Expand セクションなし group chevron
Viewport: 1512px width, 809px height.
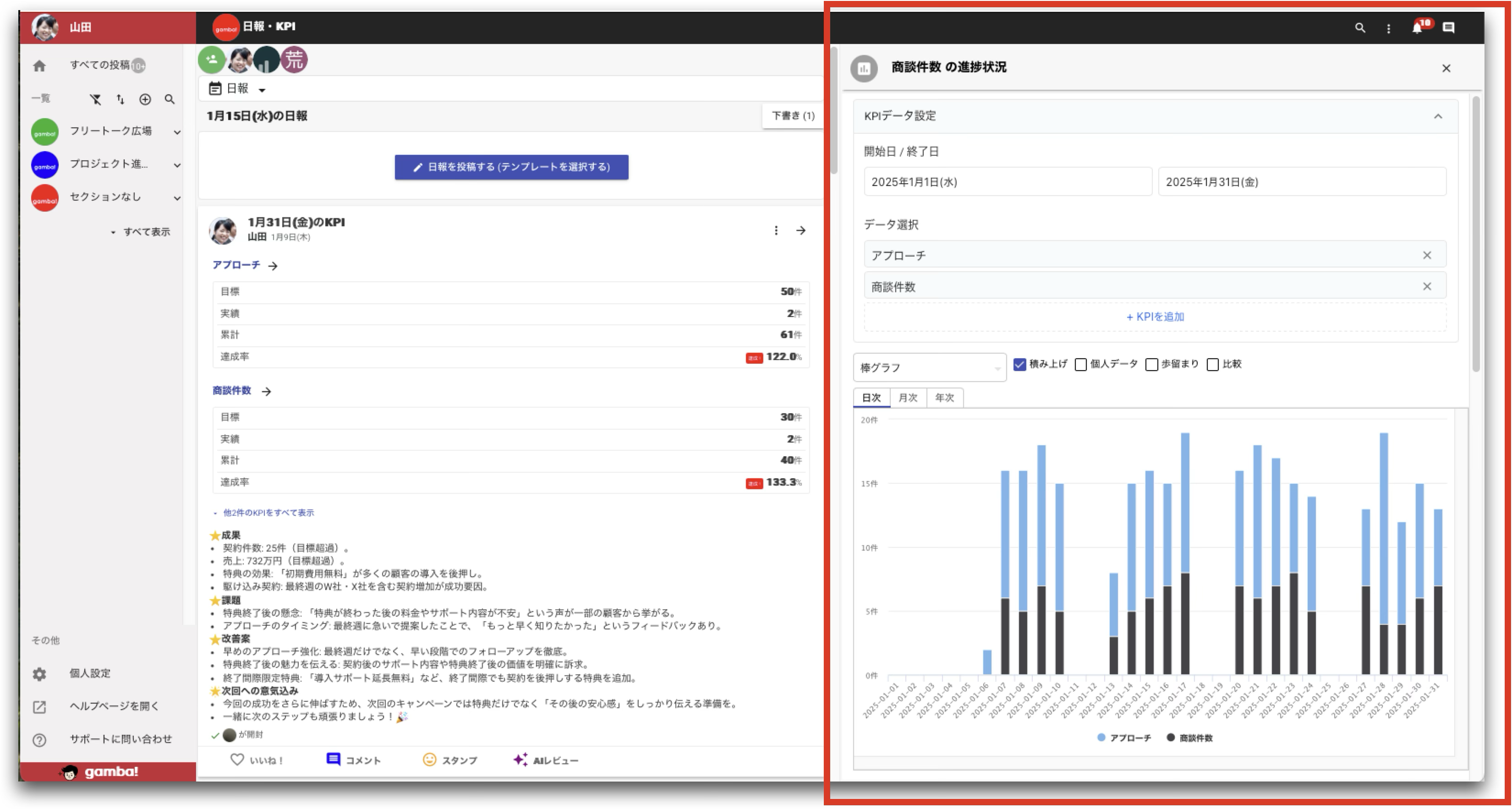pos(177,198)
